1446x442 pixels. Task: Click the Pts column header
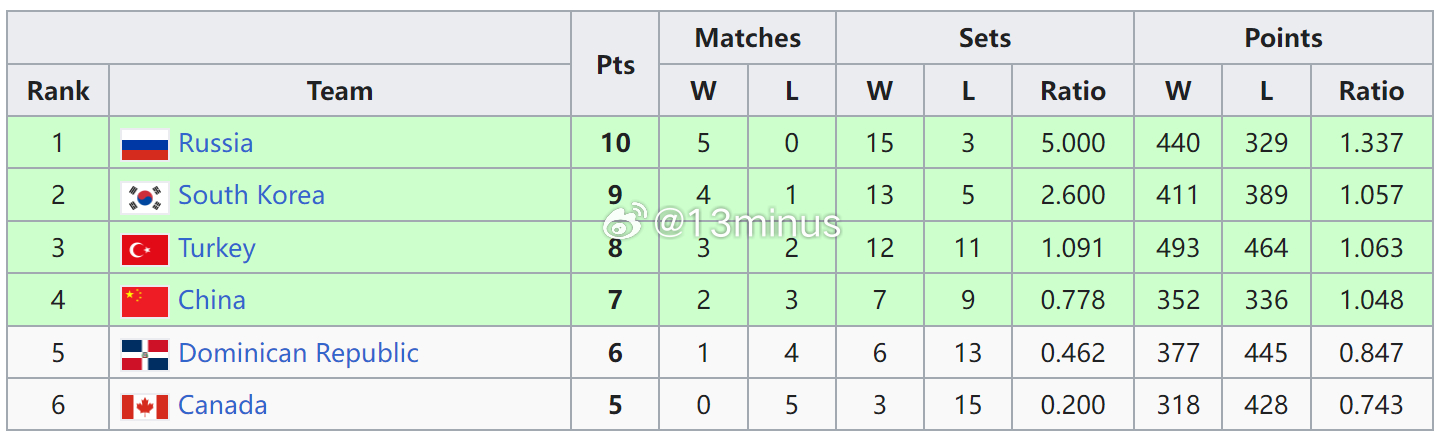pyautogui.click(x=615, y=65)
